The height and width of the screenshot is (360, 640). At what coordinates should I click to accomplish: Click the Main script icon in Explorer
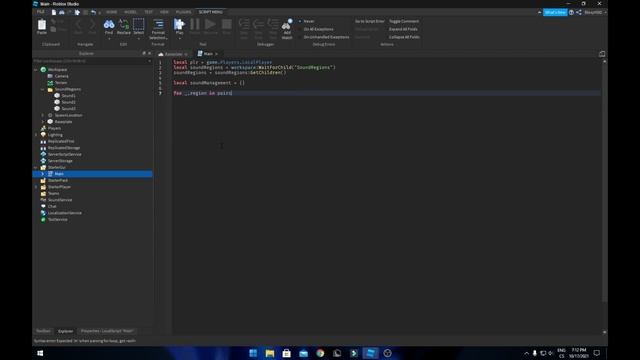pos(51,174)
